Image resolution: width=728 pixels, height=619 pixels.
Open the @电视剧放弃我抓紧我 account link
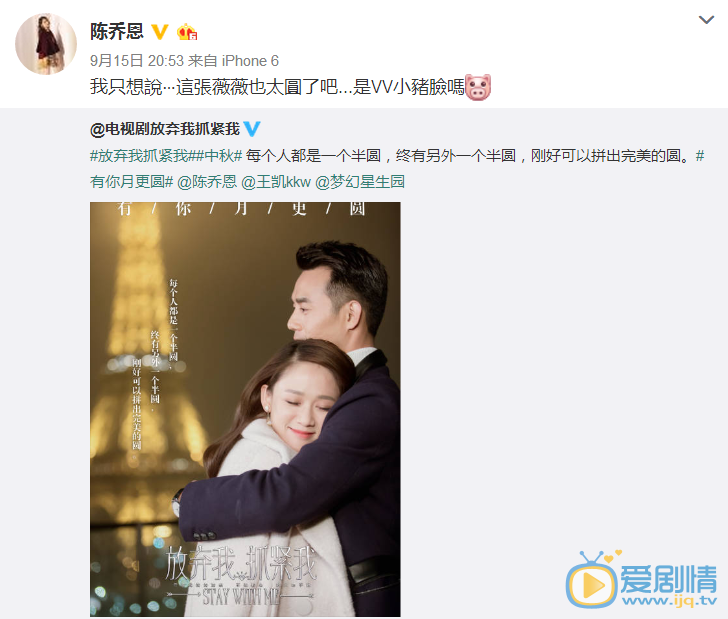tap(165, 129)
